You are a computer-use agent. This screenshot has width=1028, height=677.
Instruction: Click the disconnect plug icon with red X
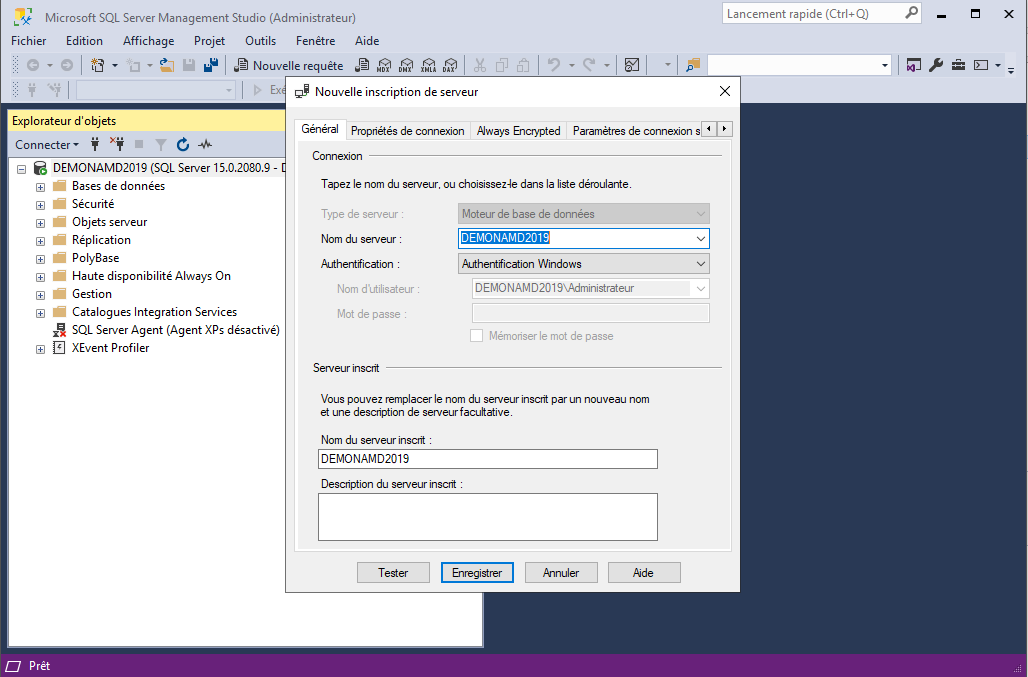click(x=117, y=145)
